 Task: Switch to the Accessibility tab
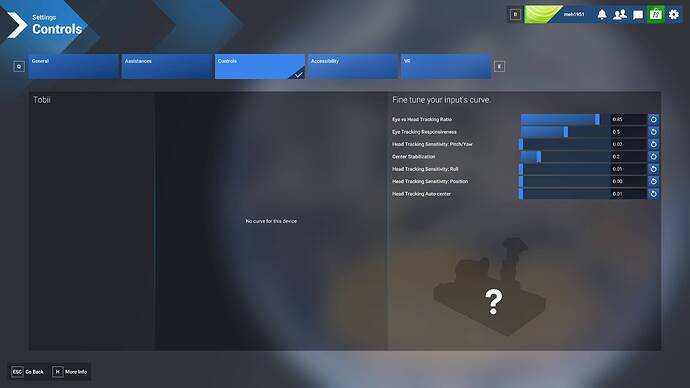[353, 66]
